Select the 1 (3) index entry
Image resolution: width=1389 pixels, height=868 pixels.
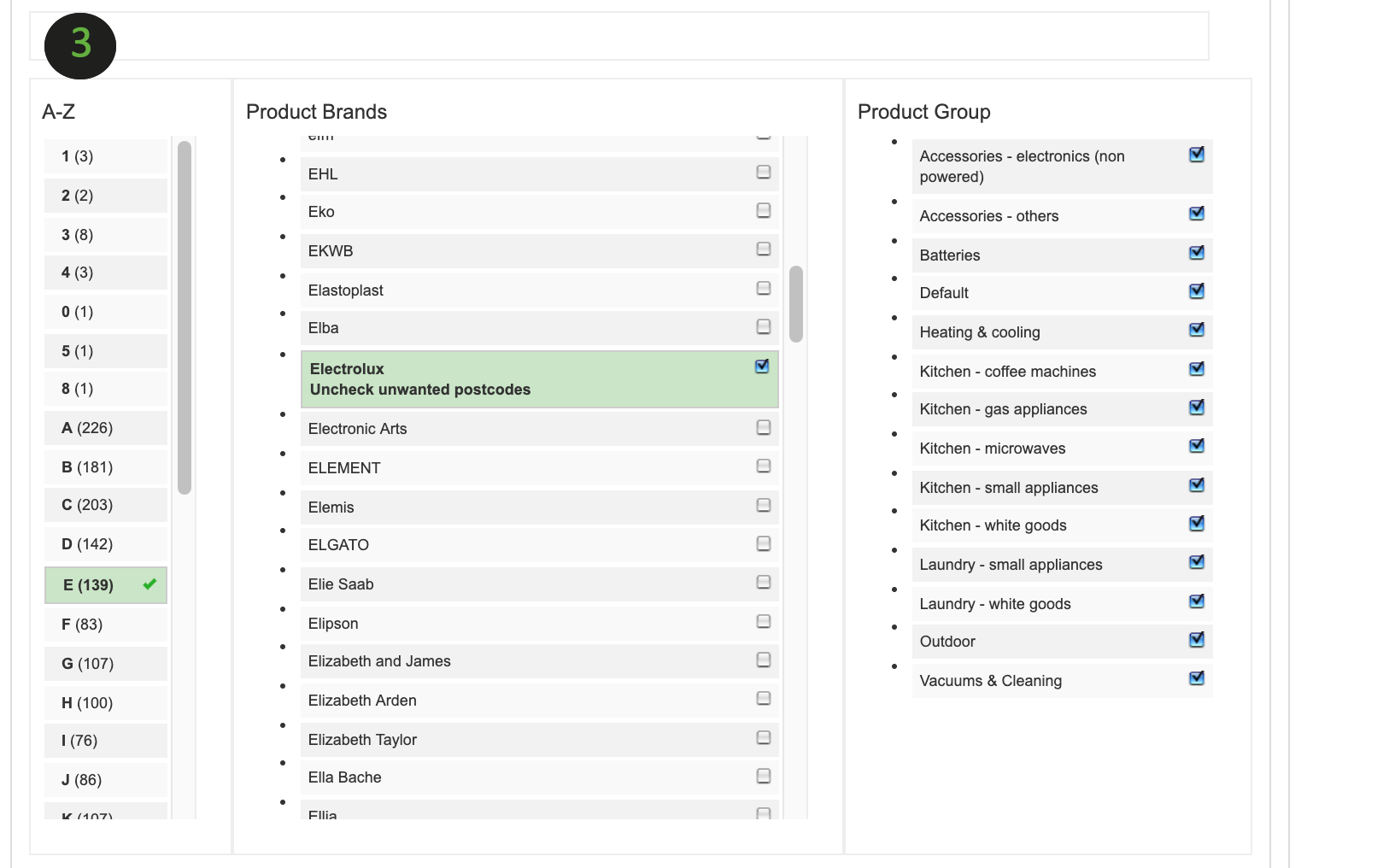[x=106, y=156]
